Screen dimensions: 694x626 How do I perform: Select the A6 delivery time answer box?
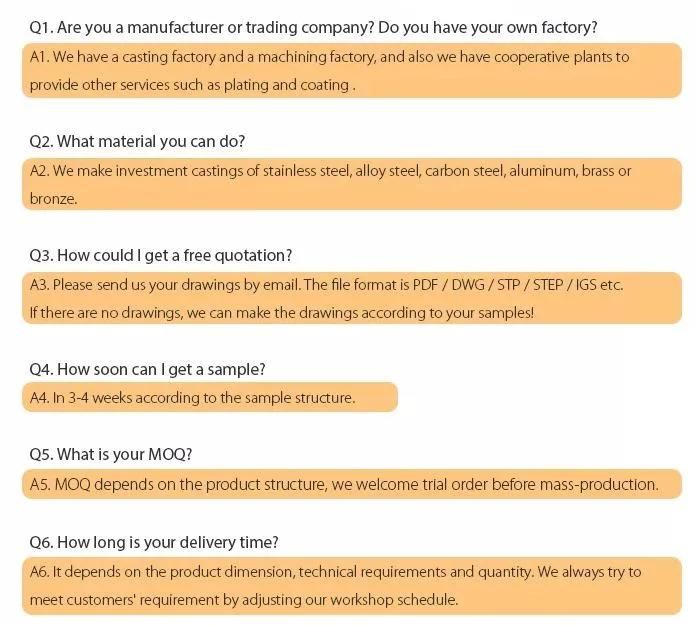[352, 586]
